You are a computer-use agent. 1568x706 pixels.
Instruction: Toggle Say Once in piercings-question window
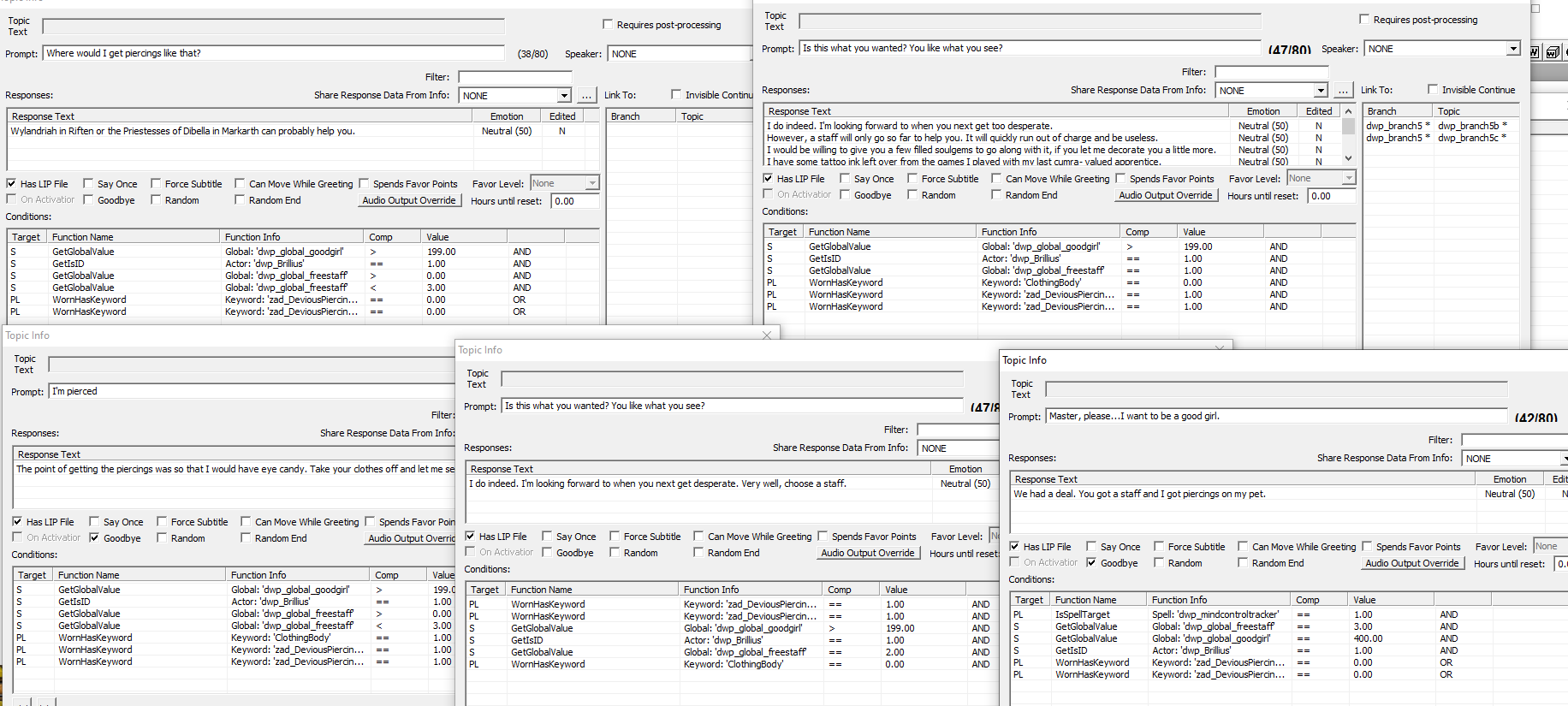(88, 183)
